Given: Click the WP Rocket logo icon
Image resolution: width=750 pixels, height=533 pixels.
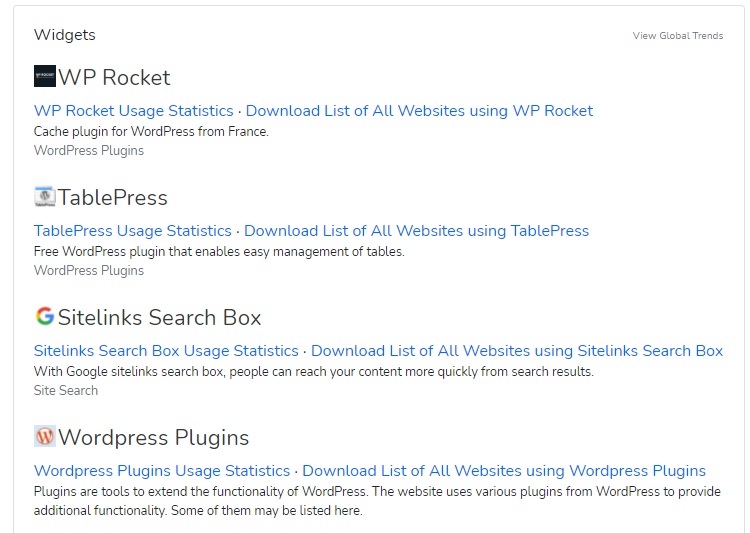Looking at the screenshot, I should 45,76.
